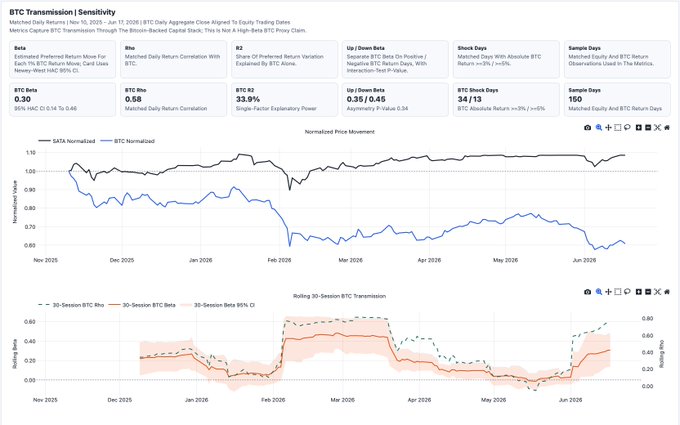Click the 'Normalized Value' y-axis label

15,202
